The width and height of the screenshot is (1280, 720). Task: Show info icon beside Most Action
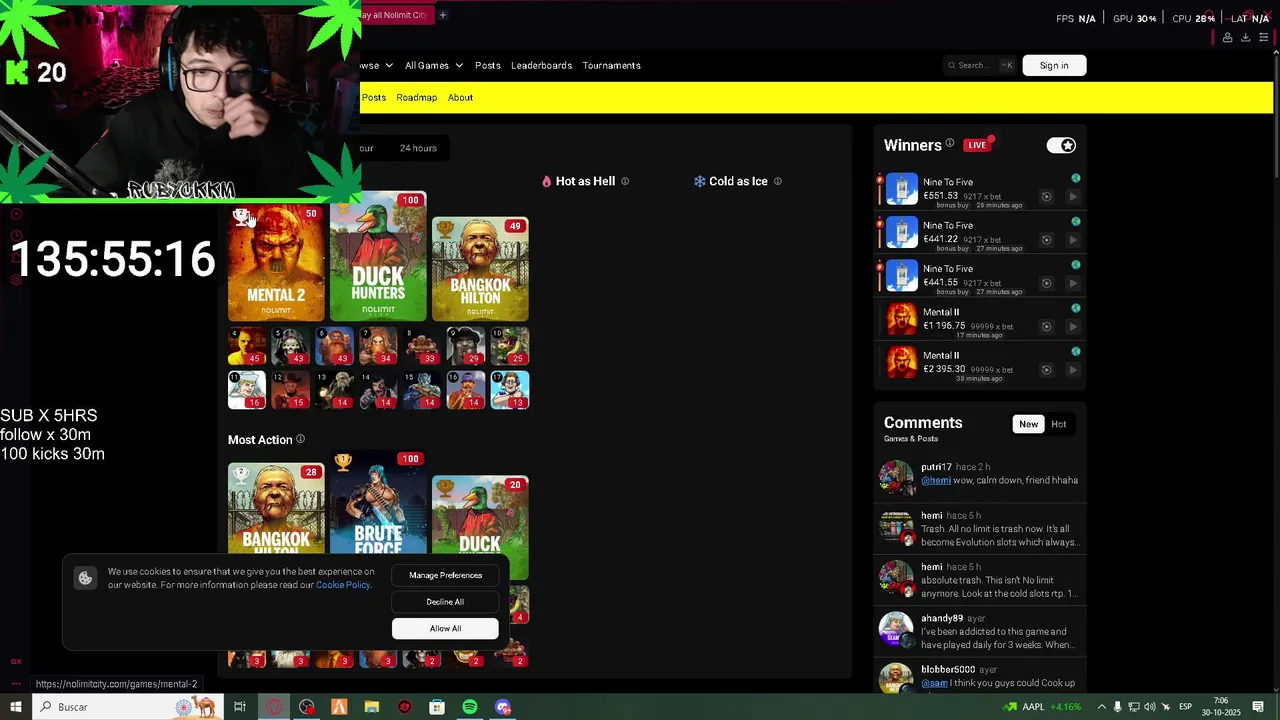[300, 439]
